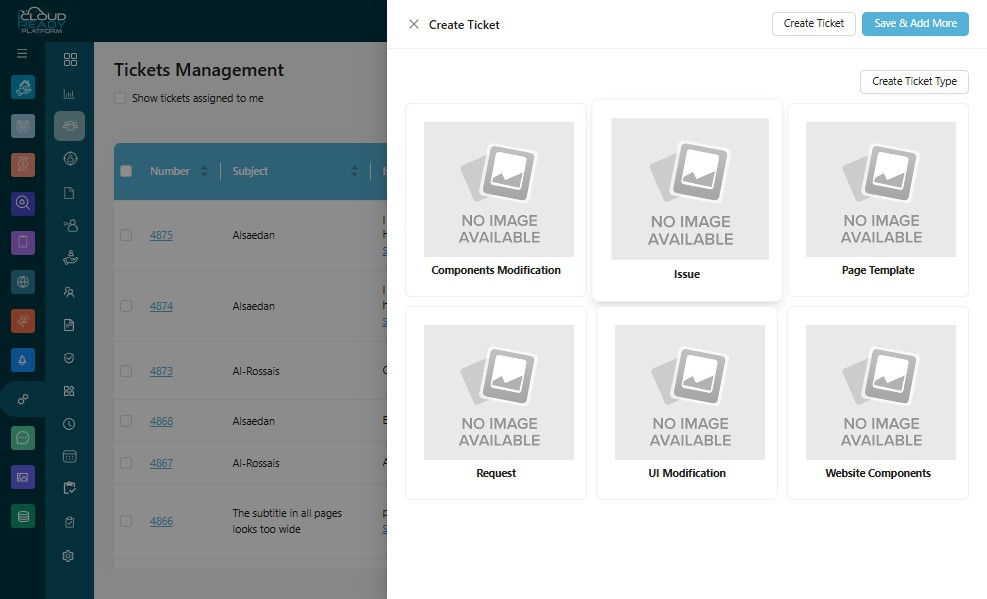Open the shield check icon in the submenu
987x599 pixels.
click(x=69, y=358)
